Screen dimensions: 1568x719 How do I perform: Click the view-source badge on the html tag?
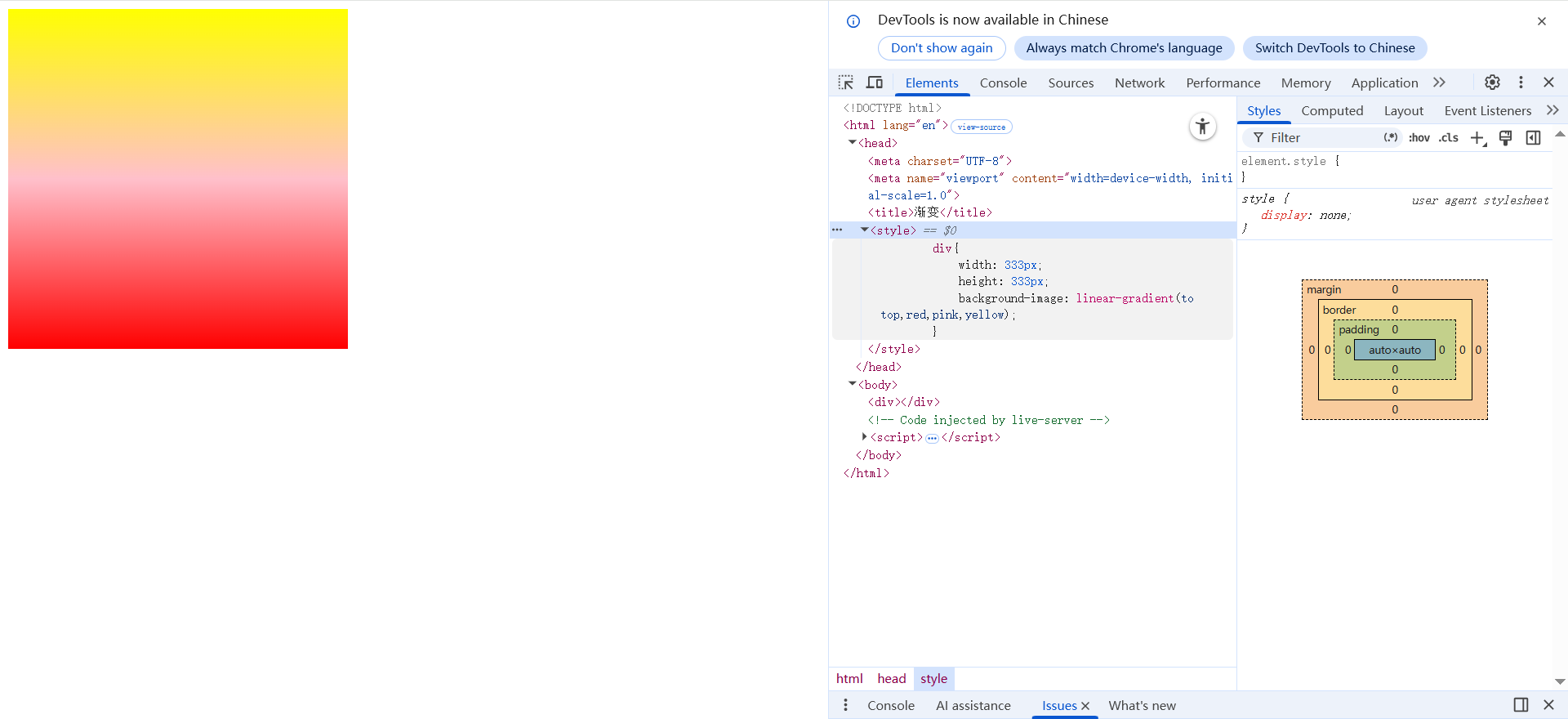click(982, 127)
